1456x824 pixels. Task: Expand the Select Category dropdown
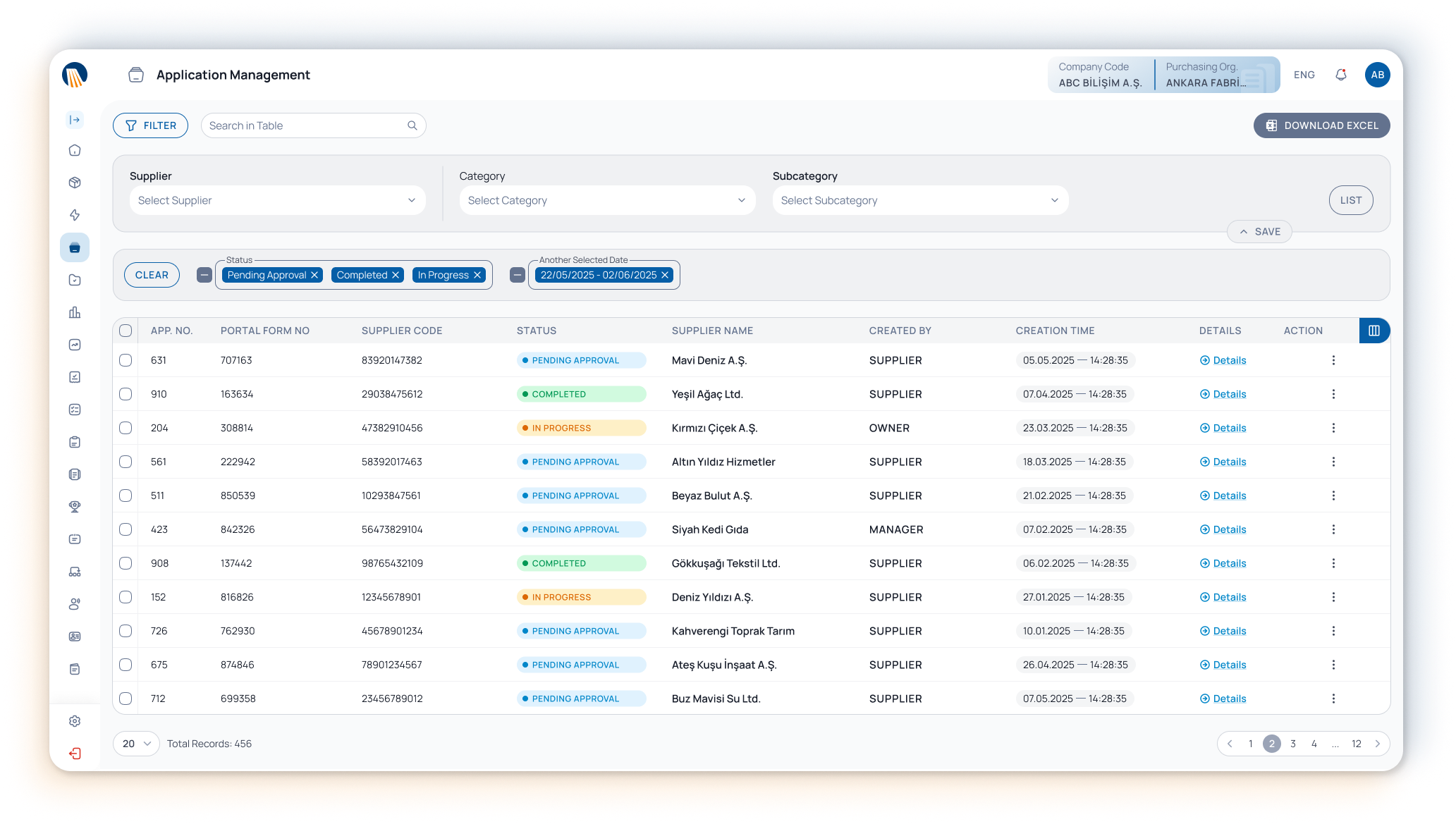tap(606, 200)
